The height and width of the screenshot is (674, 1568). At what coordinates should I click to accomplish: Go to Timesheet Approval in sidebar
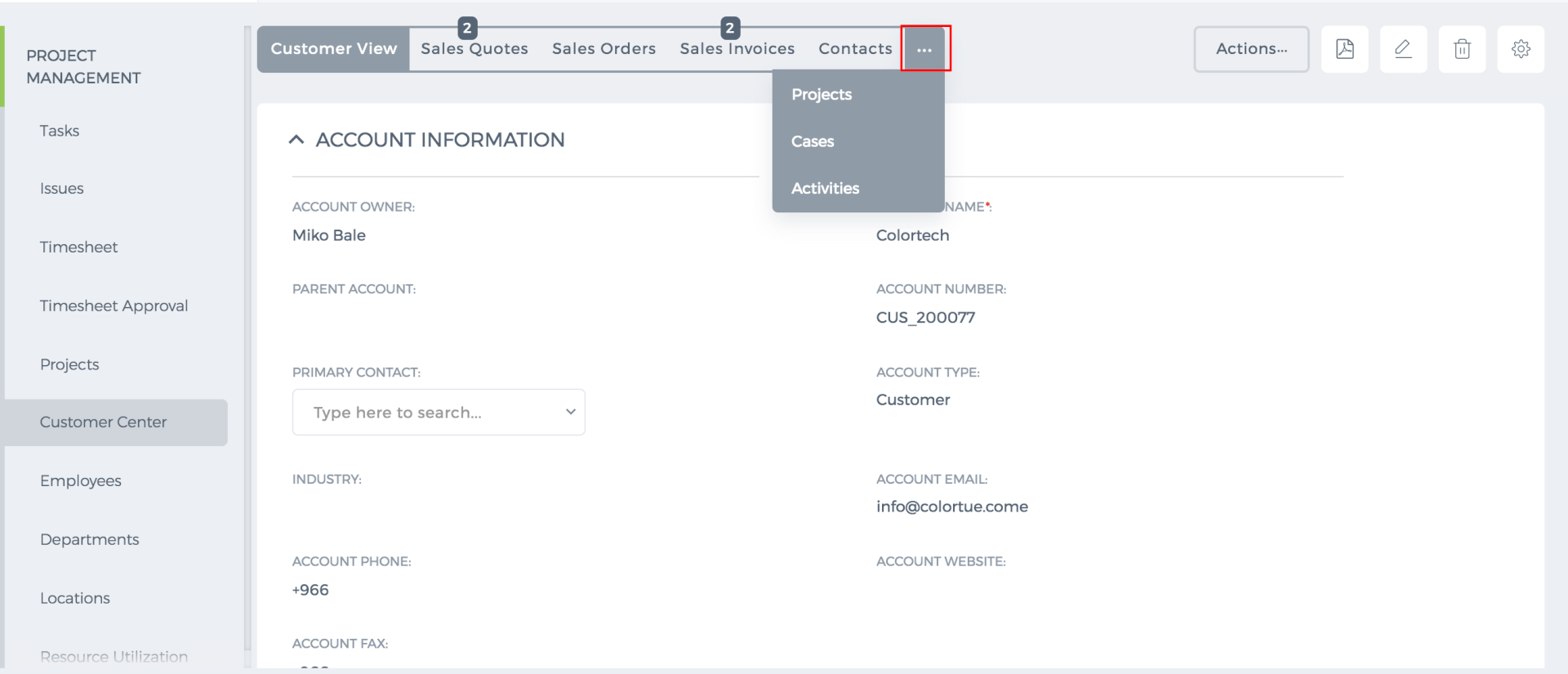tap(114, 306)
